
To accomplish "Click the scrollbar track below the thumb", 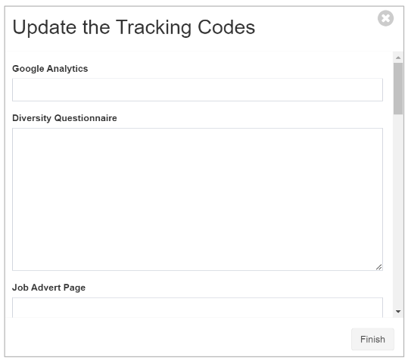I will [x=398, y=210].
